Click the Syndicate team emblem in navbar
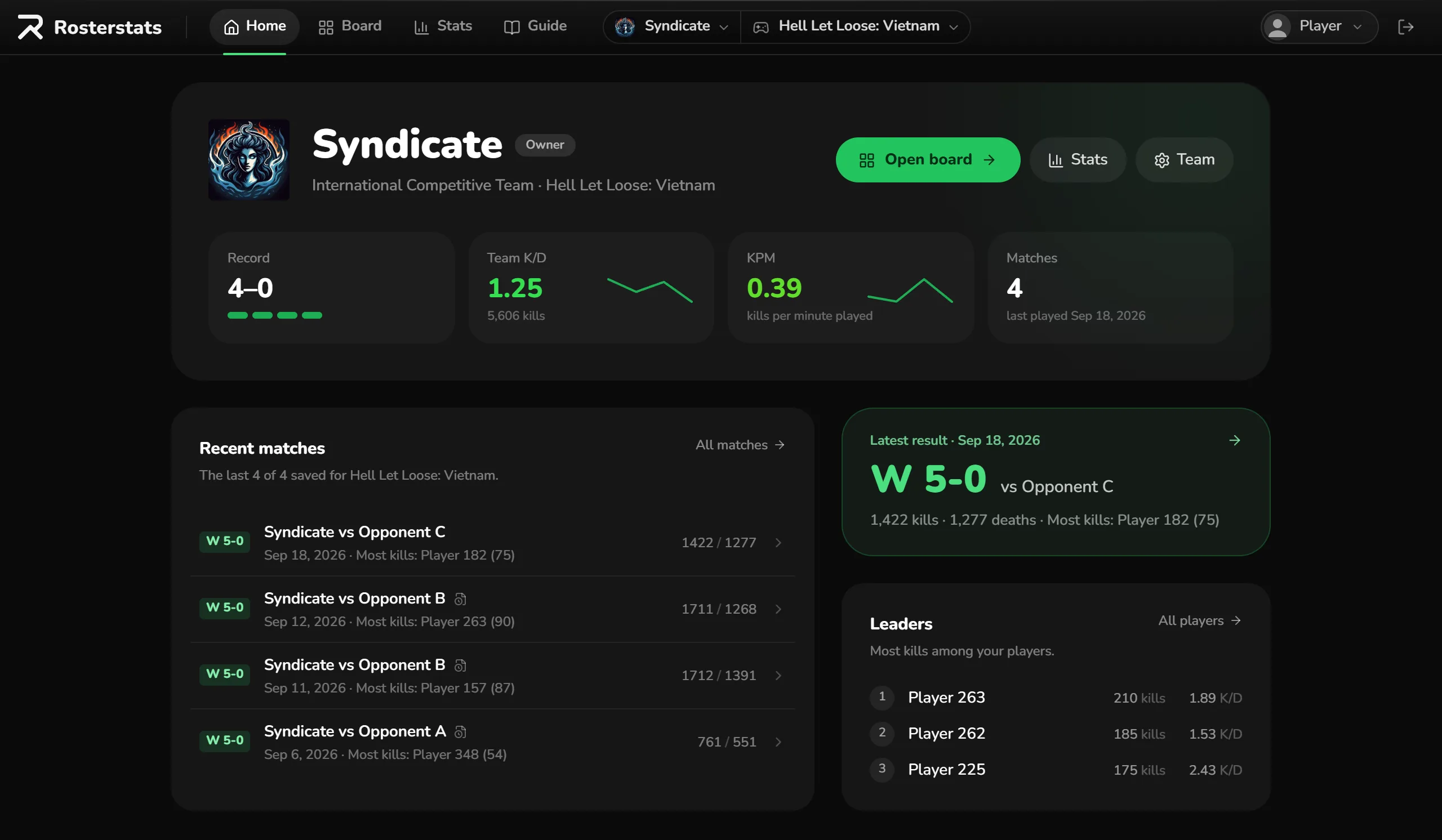This screenshot has width=1442, height=840. (624, 26)
